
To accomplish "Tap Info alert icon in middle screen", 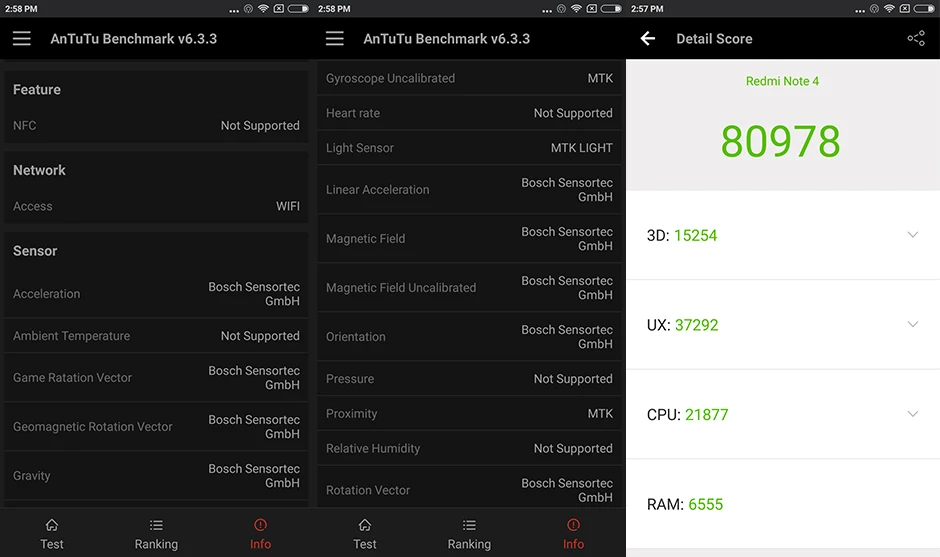I will (x=573, y=525).
